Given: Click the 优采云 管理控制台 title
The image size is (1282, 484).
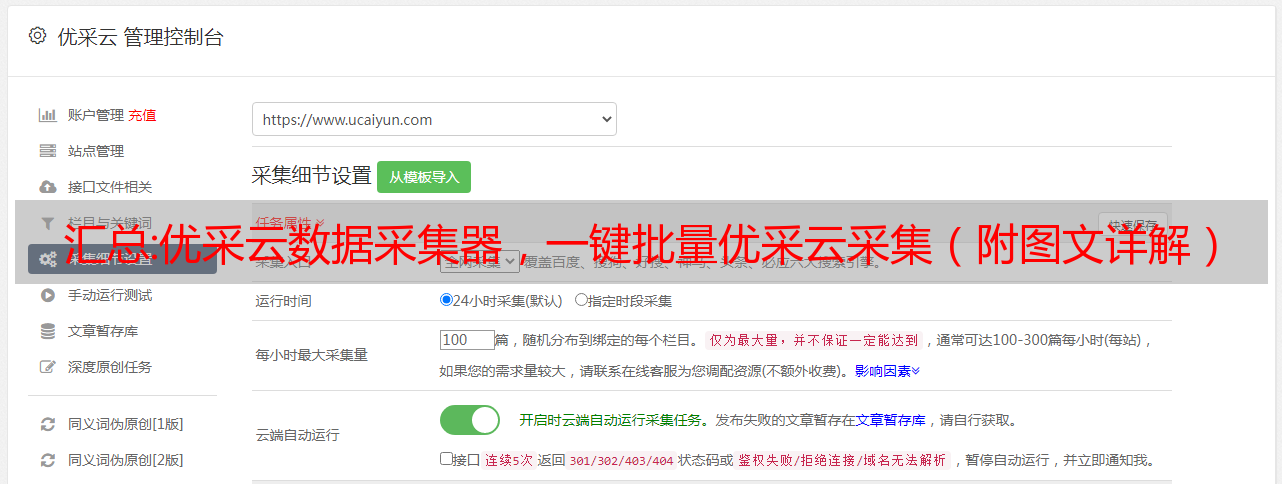Looking at the screenshot, I should click(x=140, y=37).
